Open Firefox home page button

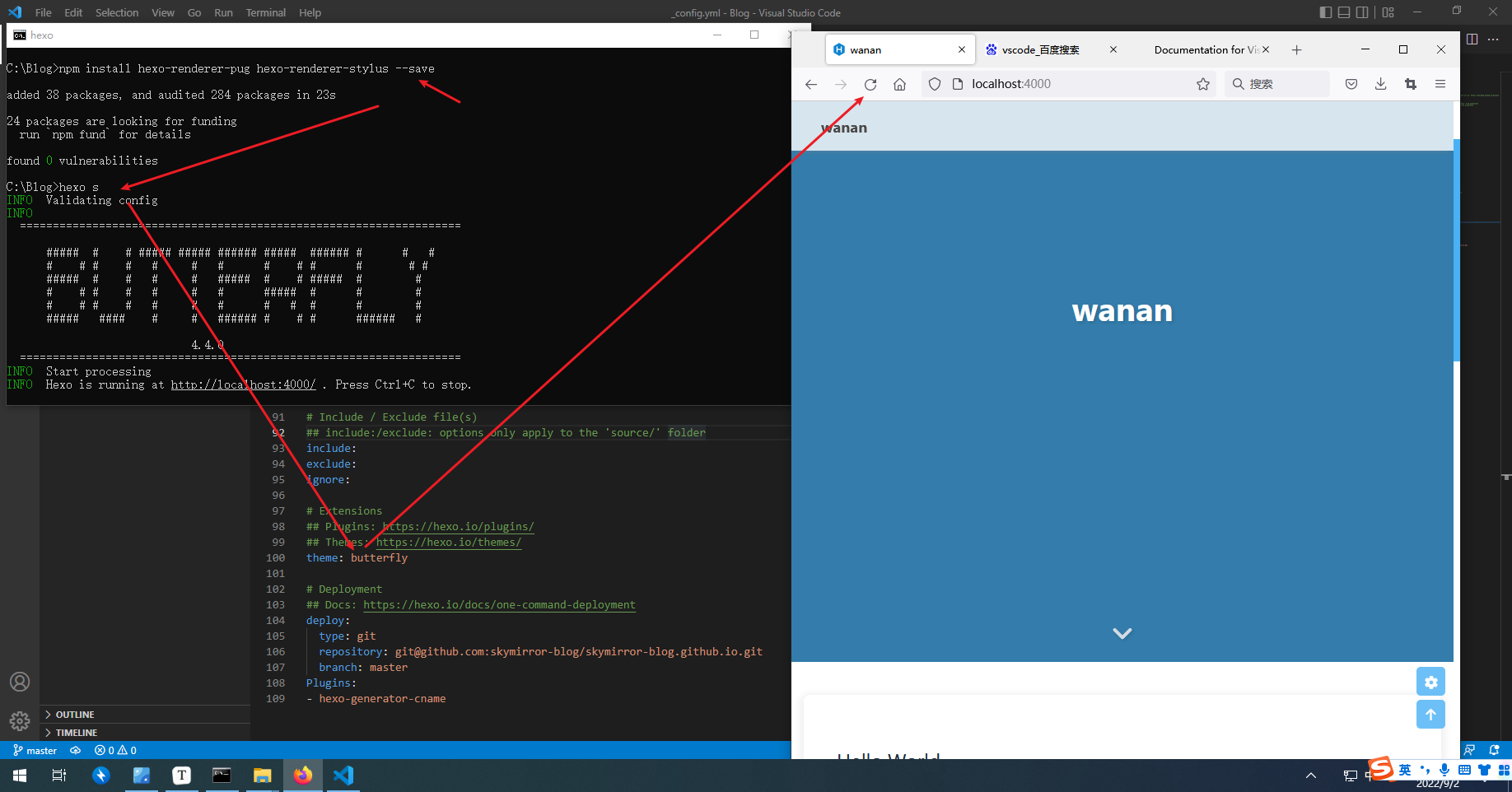[900, 84]
